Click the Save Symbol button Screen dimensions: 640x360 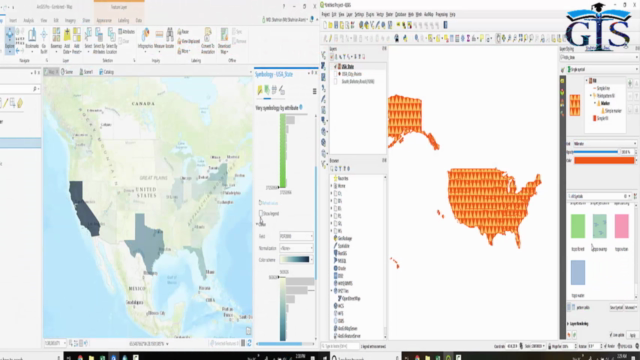(x=616, y=308)
